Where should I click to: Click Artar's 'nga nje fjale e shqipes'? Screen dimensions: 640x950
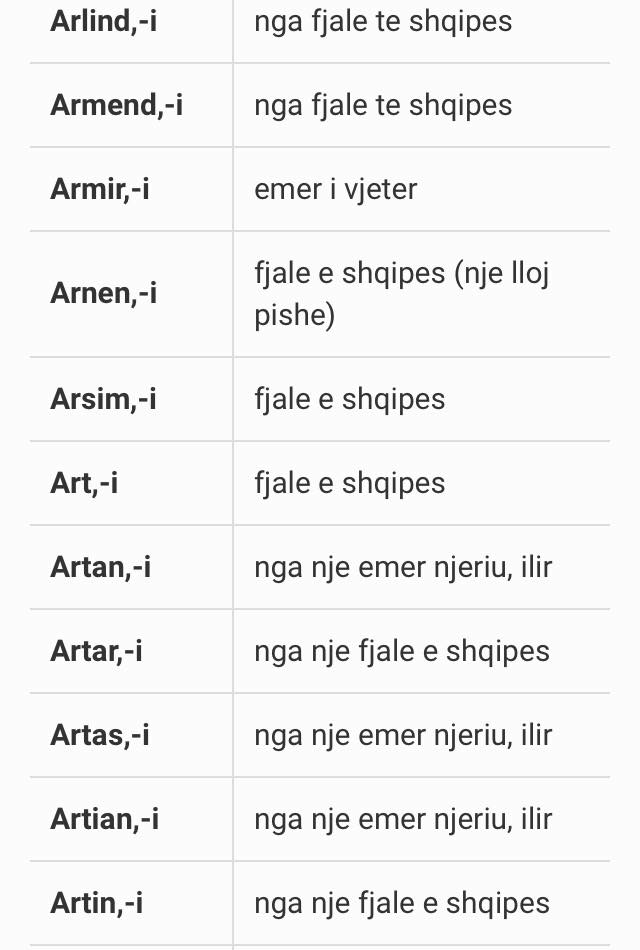point(402,653)
